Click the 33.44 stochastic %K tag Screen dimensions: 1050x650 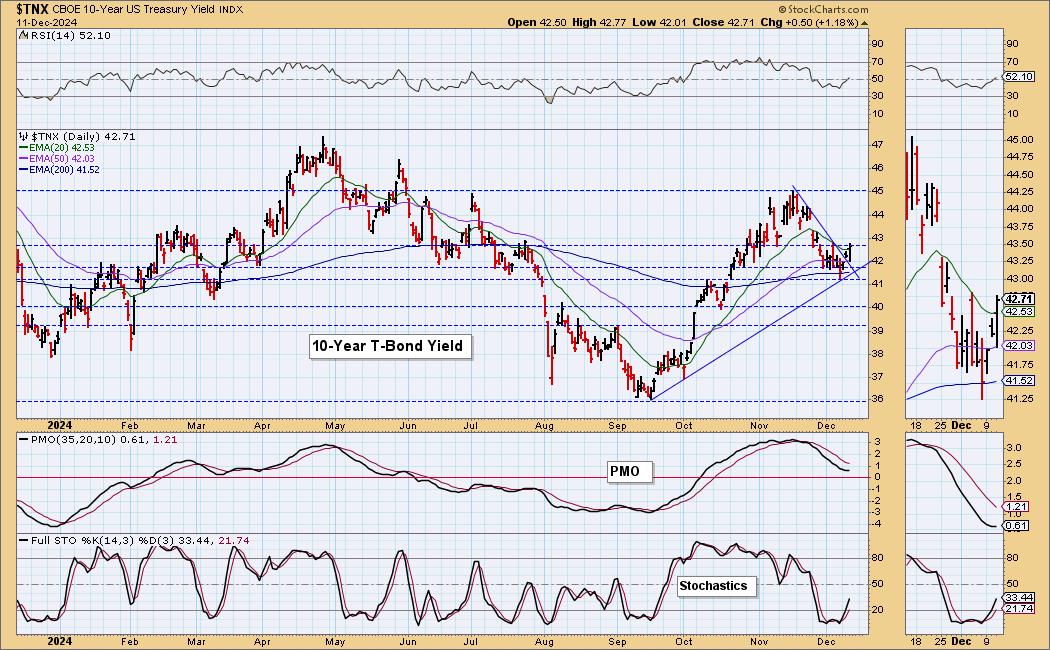click(x=1019, y=597)
